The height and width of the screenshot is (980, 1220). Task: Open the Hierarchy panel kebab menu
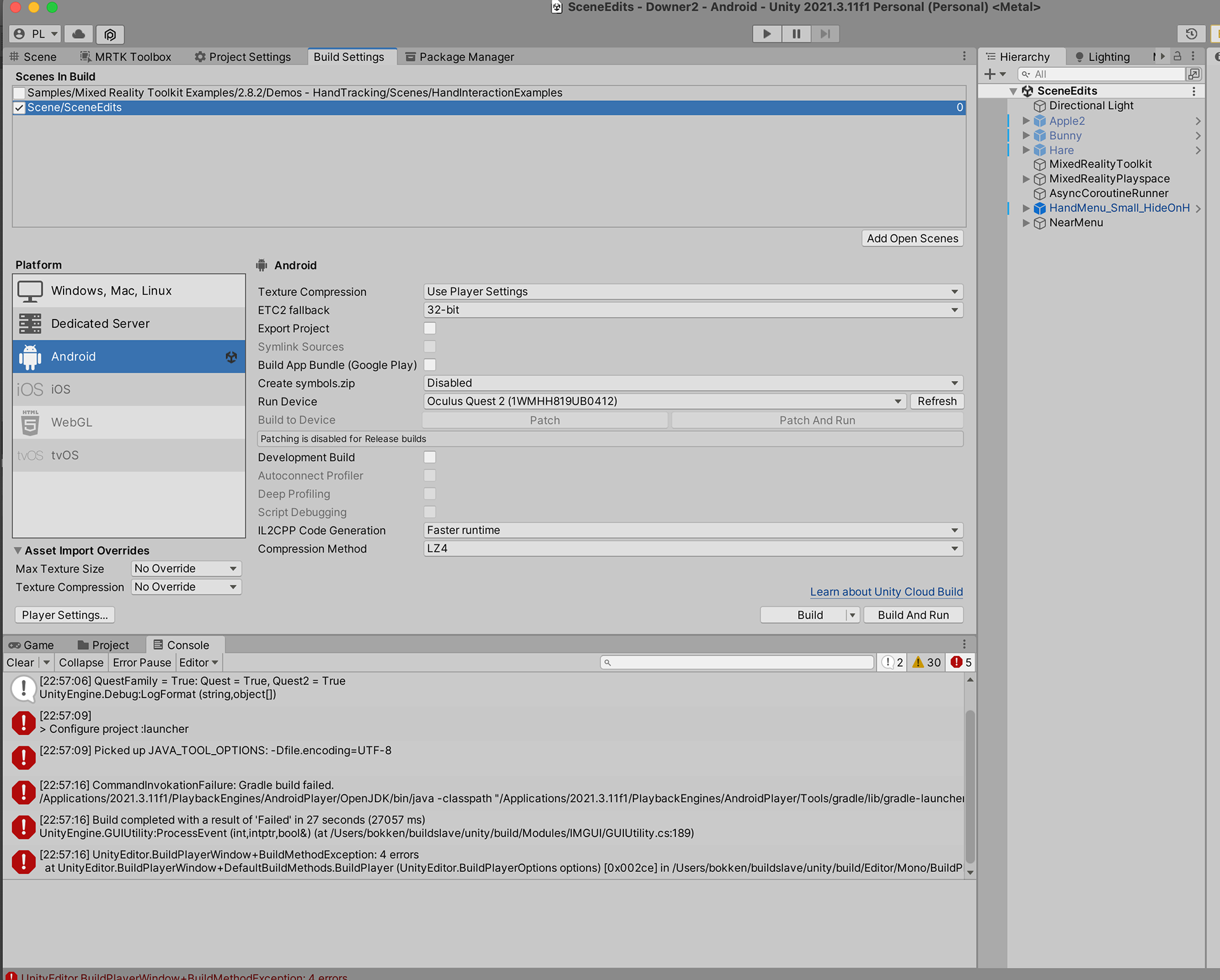pyautogui.click(x=1193, y=56)
